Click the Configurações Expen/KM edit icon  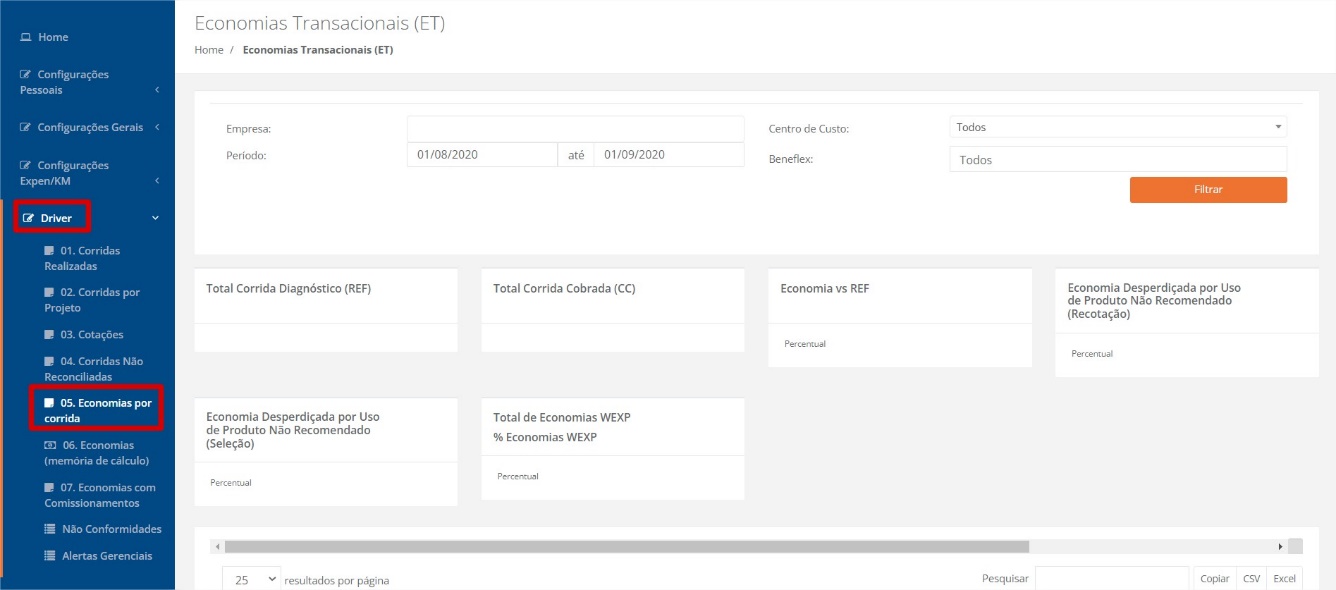(26, 166)
